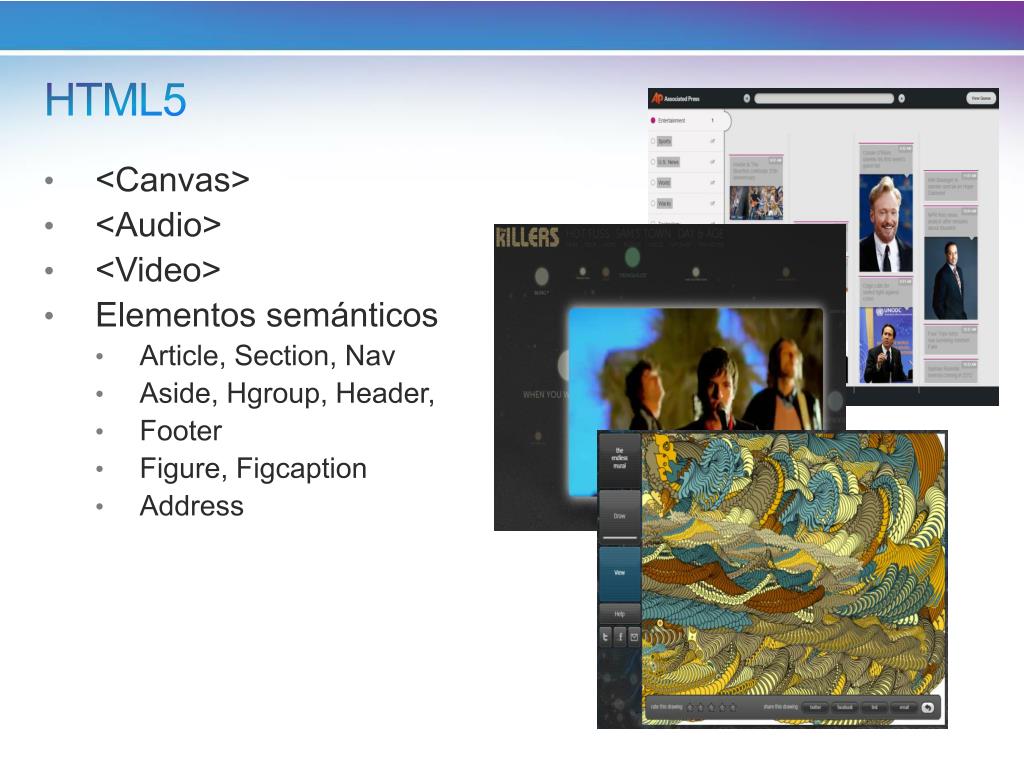The height and width of the screenshot is (768, 1024).
Task: Select the Sports category radio button
Action: pos(652,141)
